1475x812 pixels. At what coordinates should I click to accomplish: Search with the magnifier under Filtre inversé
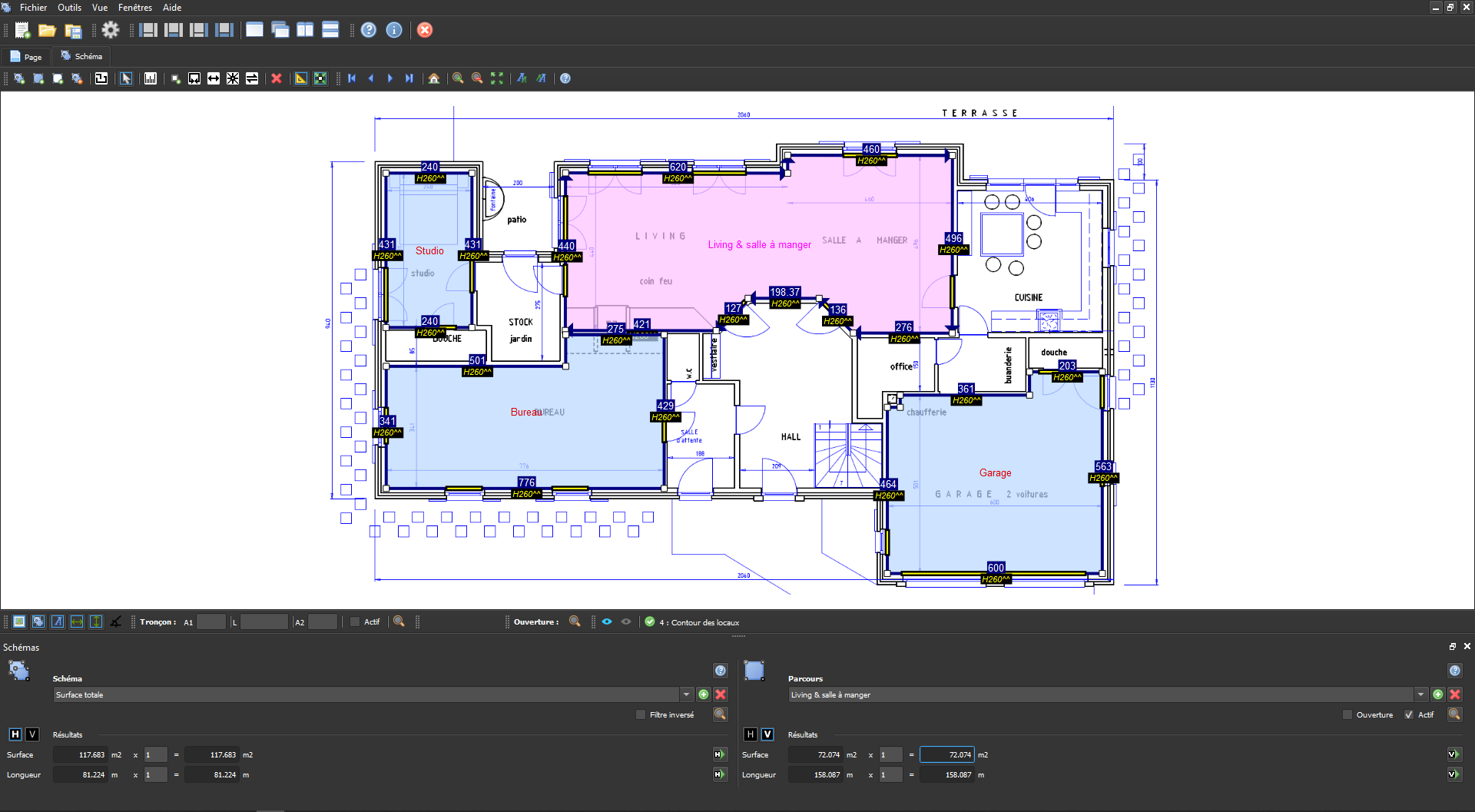720,714
